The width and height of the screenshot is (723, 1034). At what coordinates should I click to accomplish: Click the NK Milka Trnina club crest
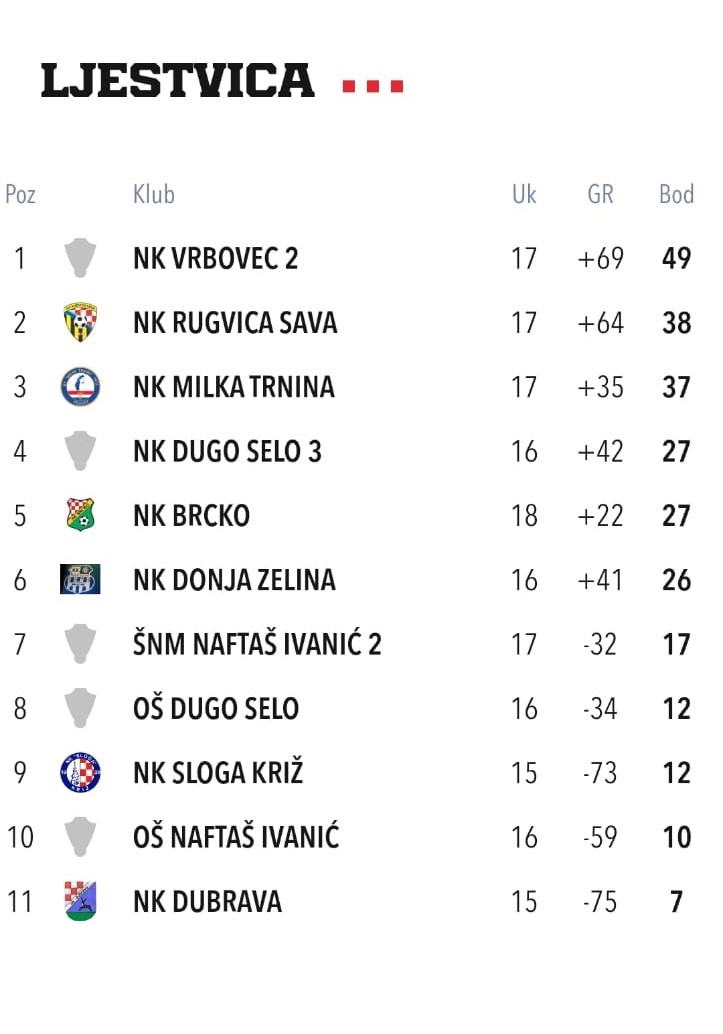coord(80,386)
